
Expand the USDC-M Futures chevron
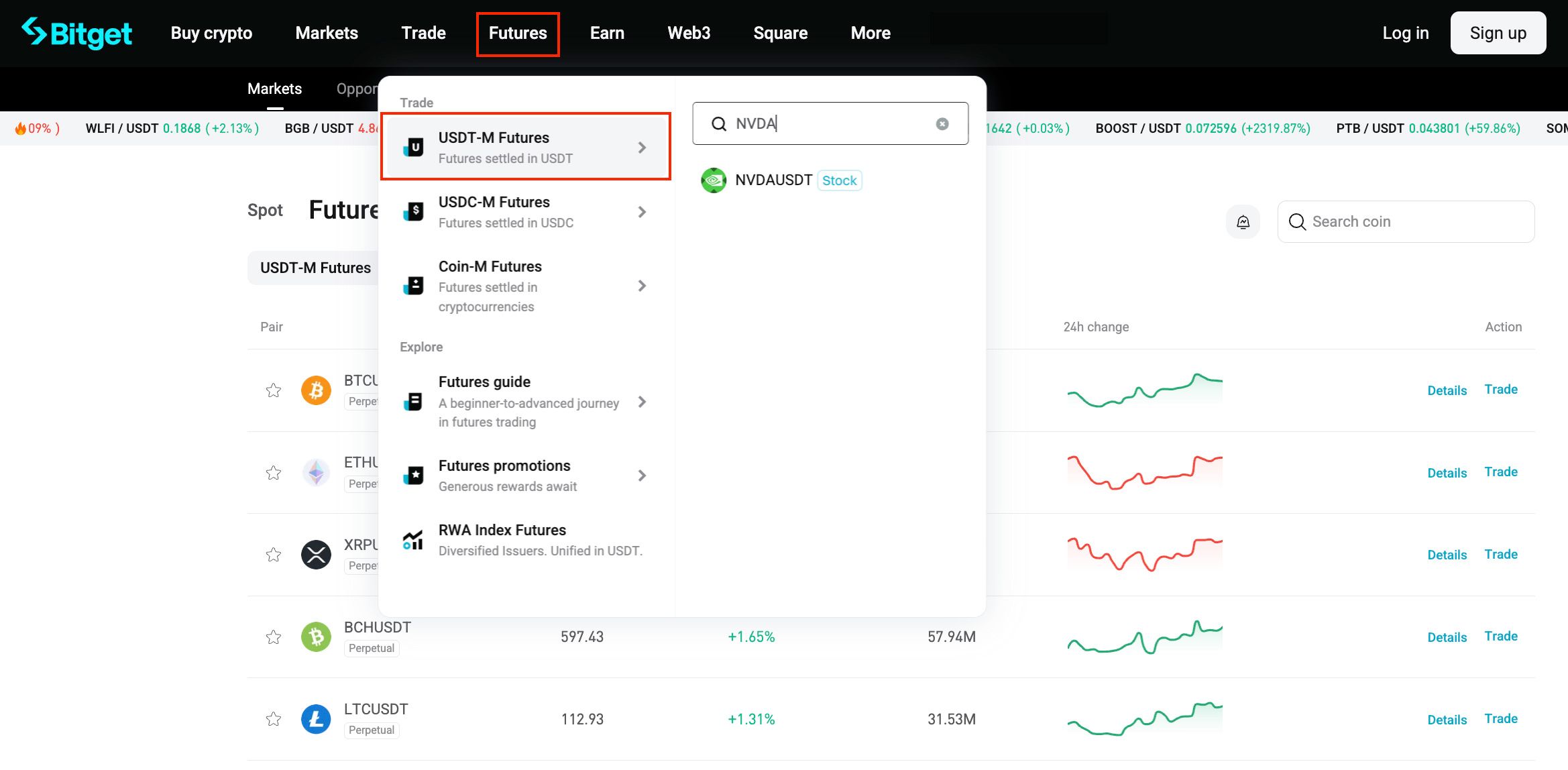point(642,212)
